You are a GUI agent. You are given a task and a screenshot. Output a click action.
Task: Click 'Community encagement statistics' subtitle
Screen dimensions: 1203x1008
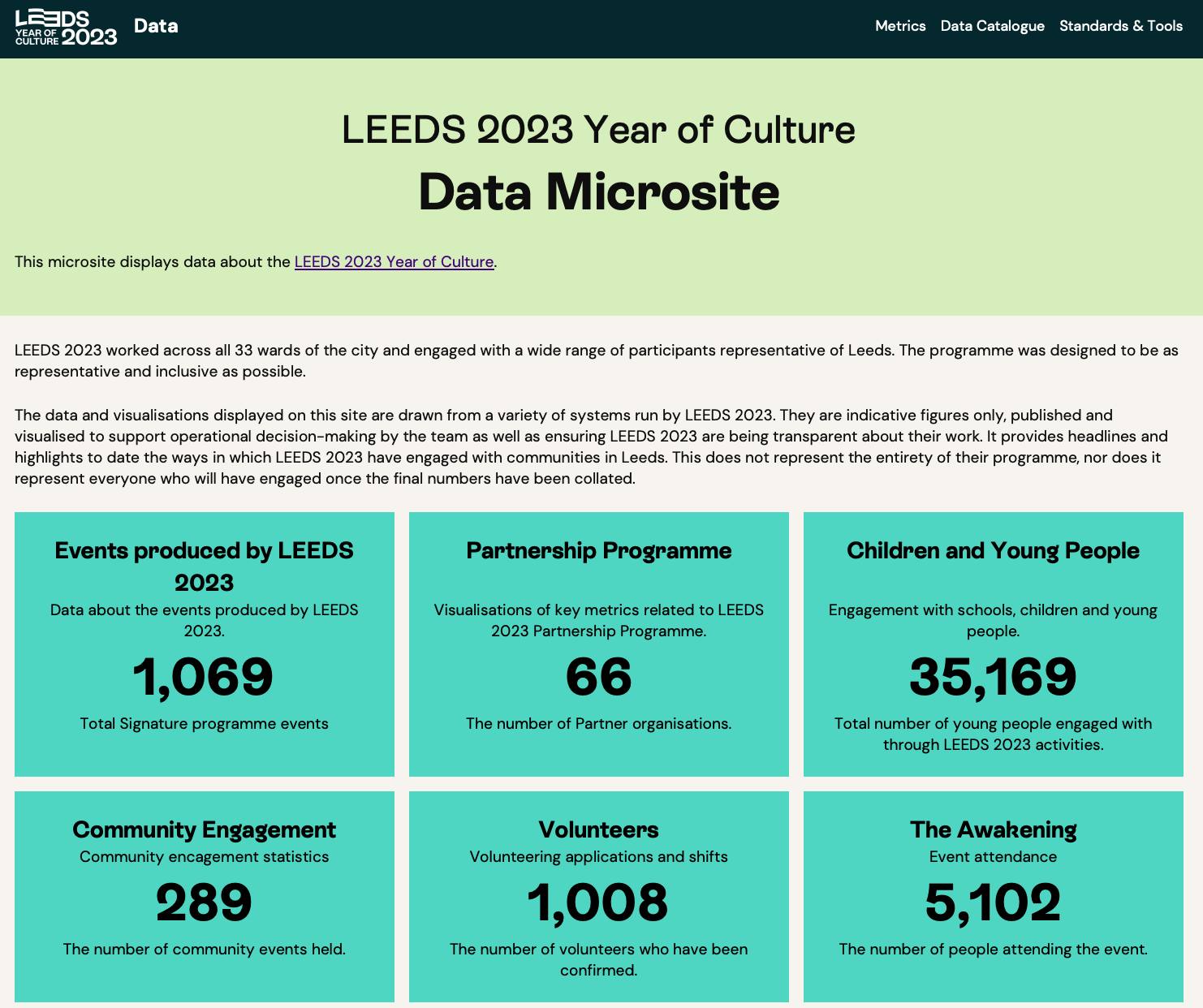tap(205, 856)
